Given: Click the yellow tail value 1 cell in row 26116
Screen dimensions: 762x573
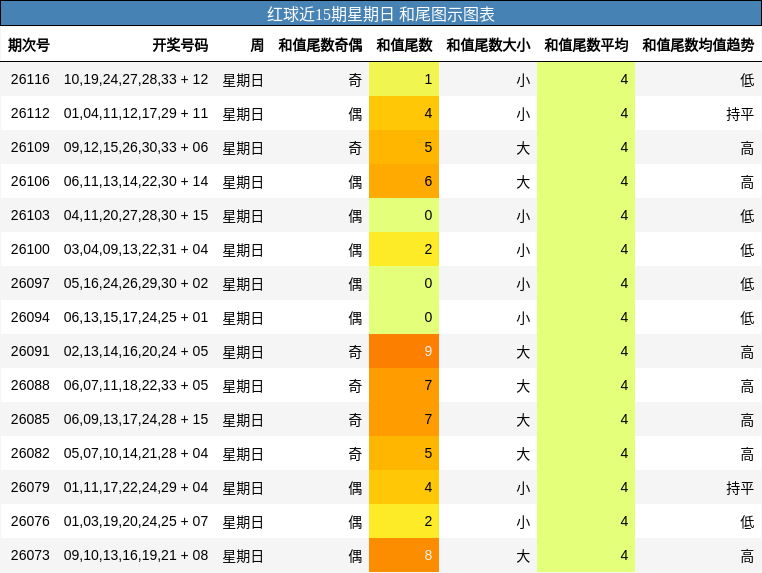Looking at the screenshot, I should [404, 79].
